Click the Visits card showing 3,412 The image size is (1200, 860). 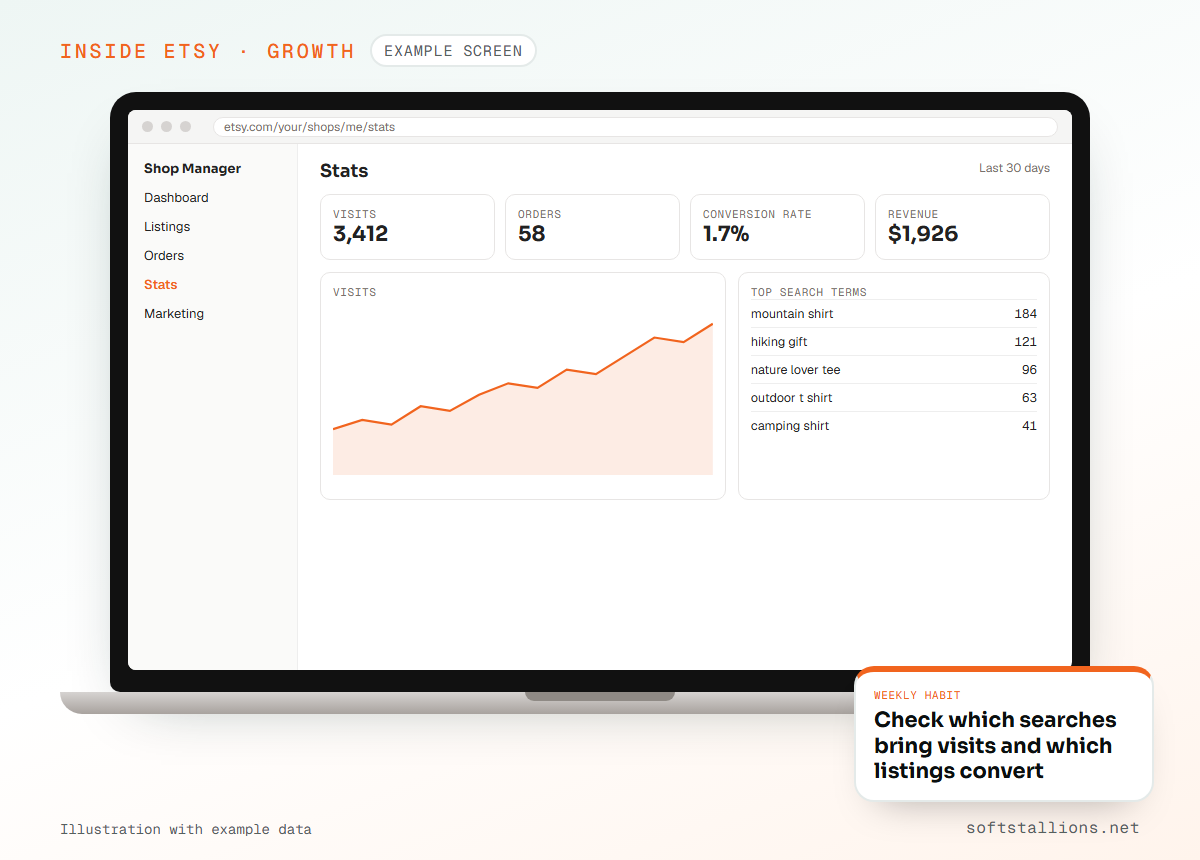[407, 227]
